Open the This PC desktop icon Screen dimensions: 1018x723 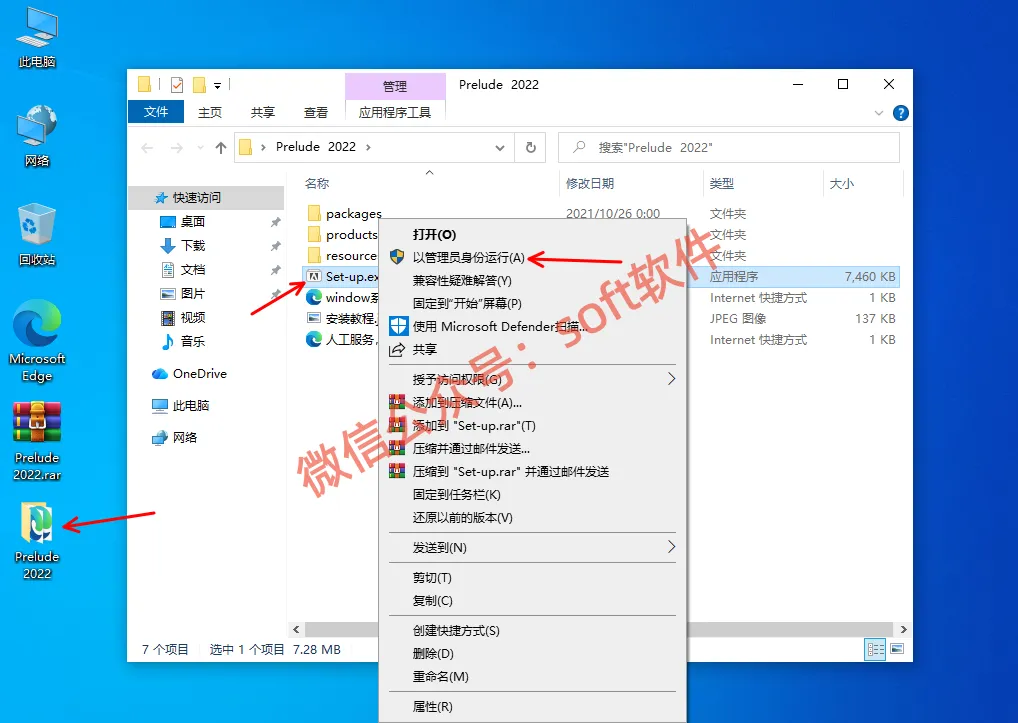point(37,38)
